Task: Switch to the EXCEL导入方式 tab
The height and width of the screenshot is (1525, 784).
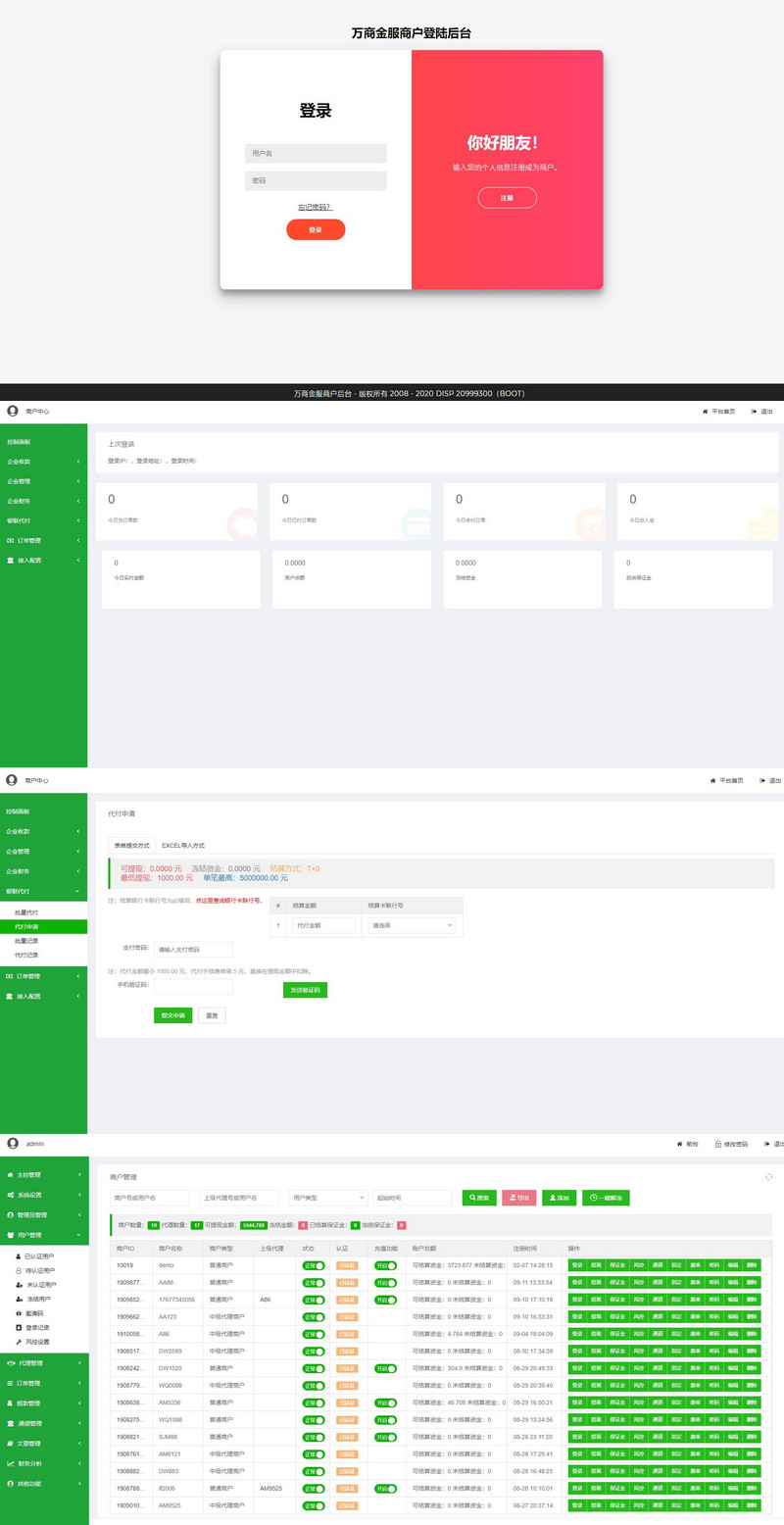Action: click(183, 845)
